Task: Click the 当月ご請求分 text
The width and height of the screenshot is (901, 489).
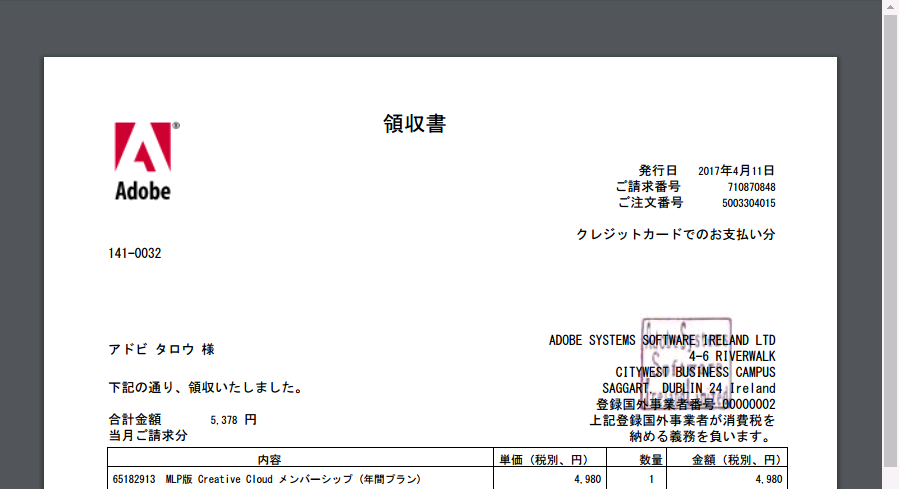Action: coord(148,436)
